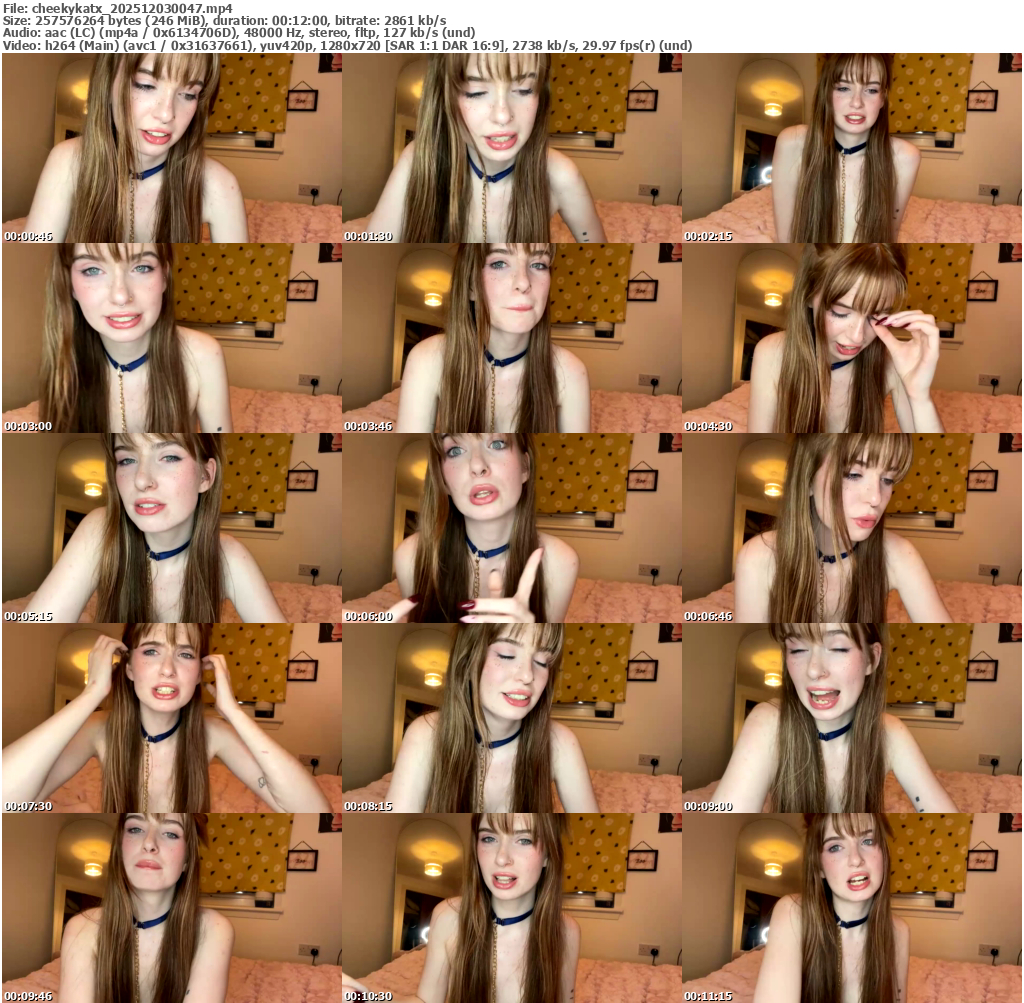Click the File name line in header

124,7
